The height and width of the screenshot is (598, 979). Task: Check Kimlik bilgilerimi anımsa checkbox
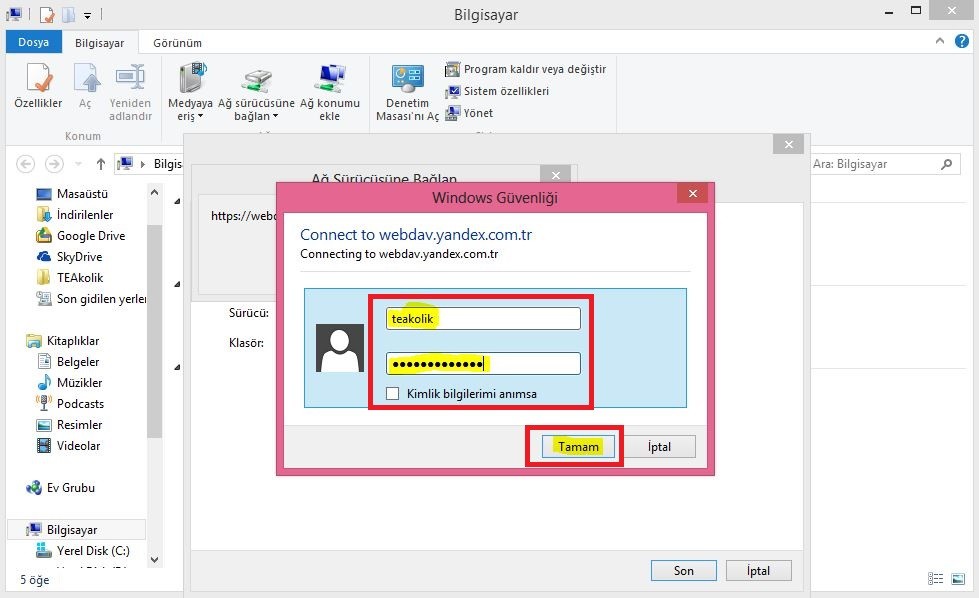(x=393, y=394)
